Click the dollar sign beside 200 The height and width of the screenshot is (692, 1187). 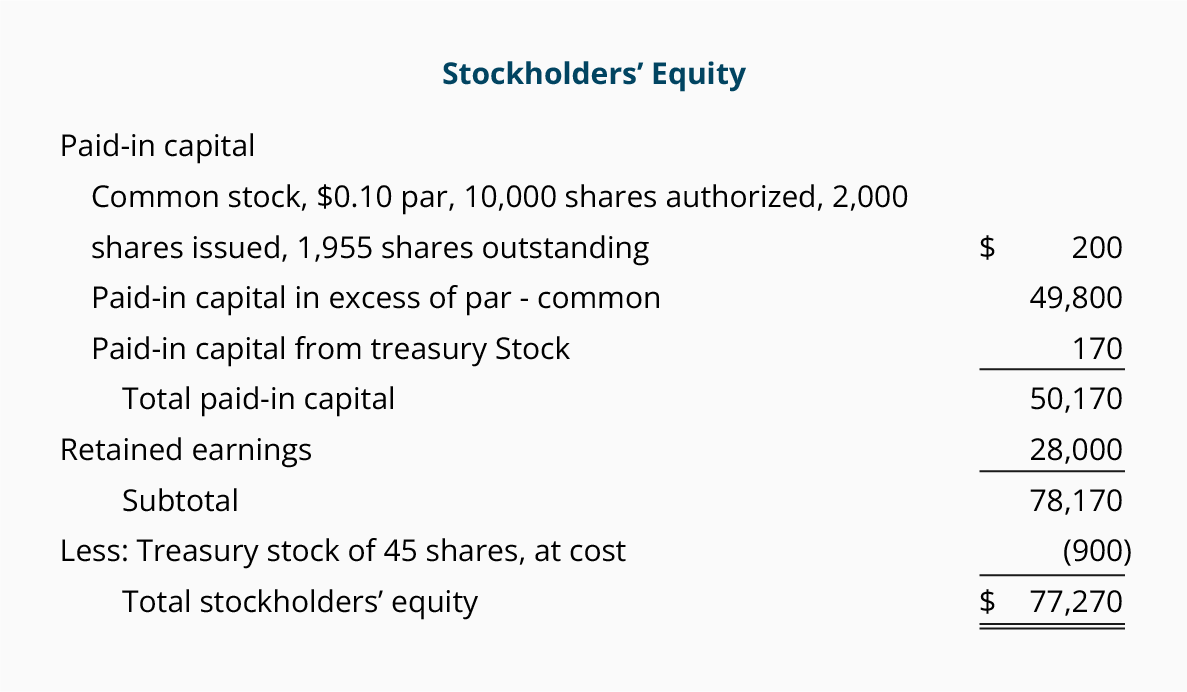987,248
